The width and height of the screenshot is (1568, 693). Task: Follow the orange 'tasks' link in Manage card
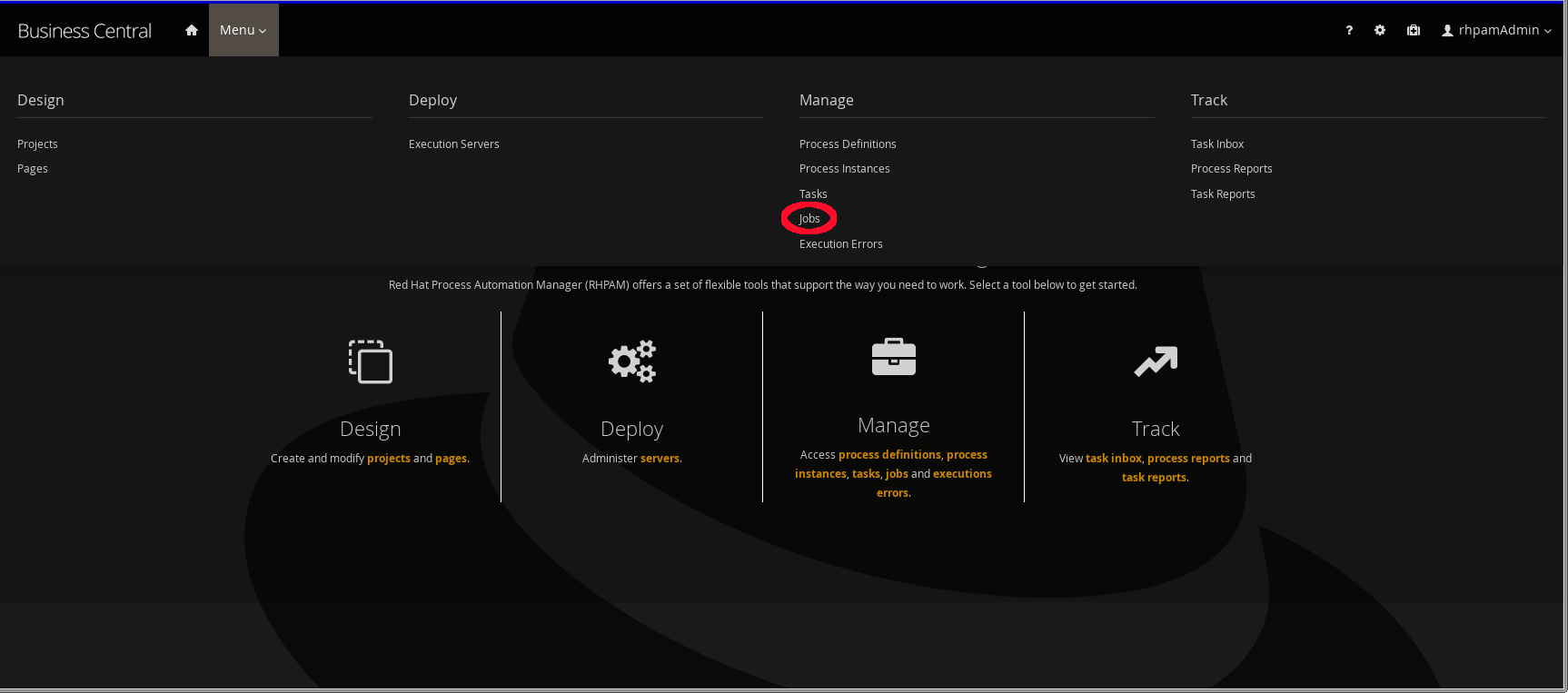(866, 474)
